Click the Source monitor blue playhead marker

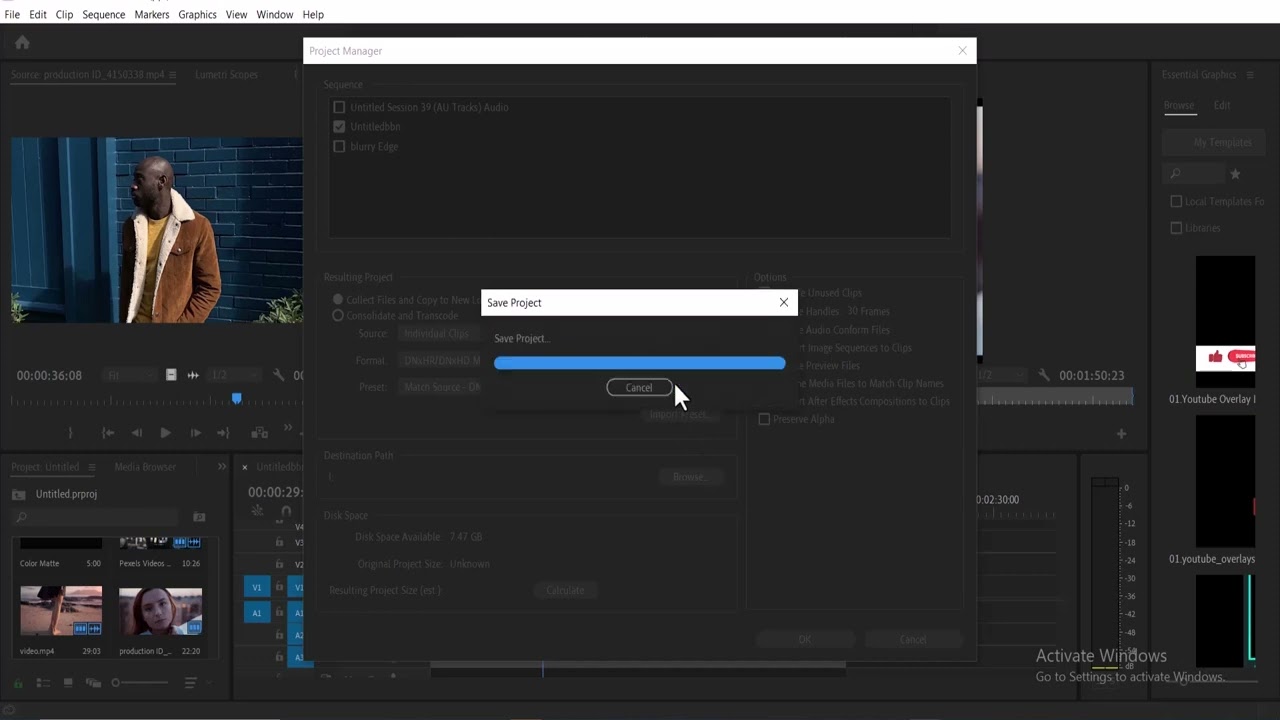click(x=237, y=398)
